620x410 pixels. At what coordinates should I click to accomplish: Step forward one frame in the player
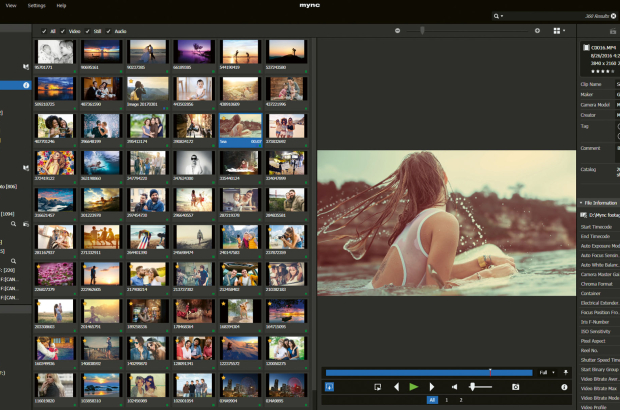(x=432, y=387)
